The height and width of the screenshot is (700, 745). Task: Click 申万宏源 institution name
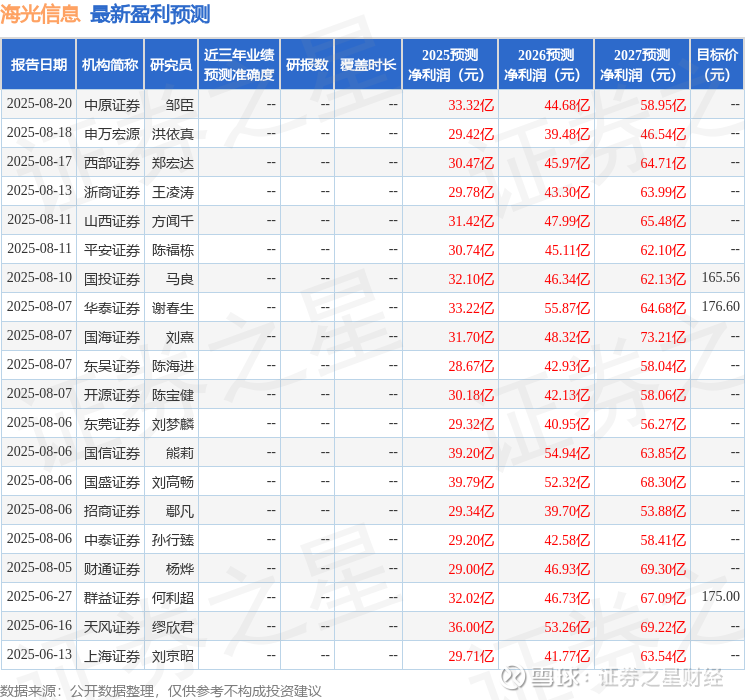(x=112, y=134)
